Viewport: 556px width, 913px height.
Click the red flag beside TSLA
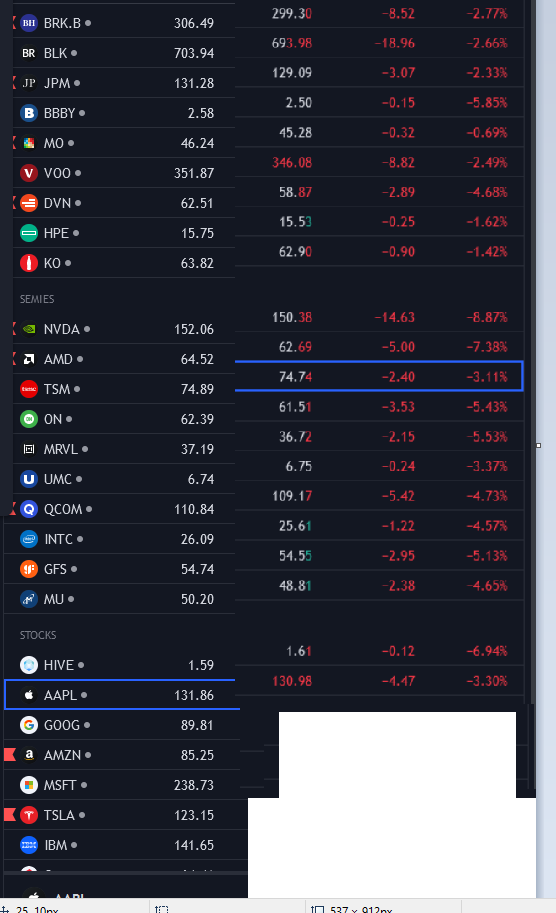coord(9,815)
